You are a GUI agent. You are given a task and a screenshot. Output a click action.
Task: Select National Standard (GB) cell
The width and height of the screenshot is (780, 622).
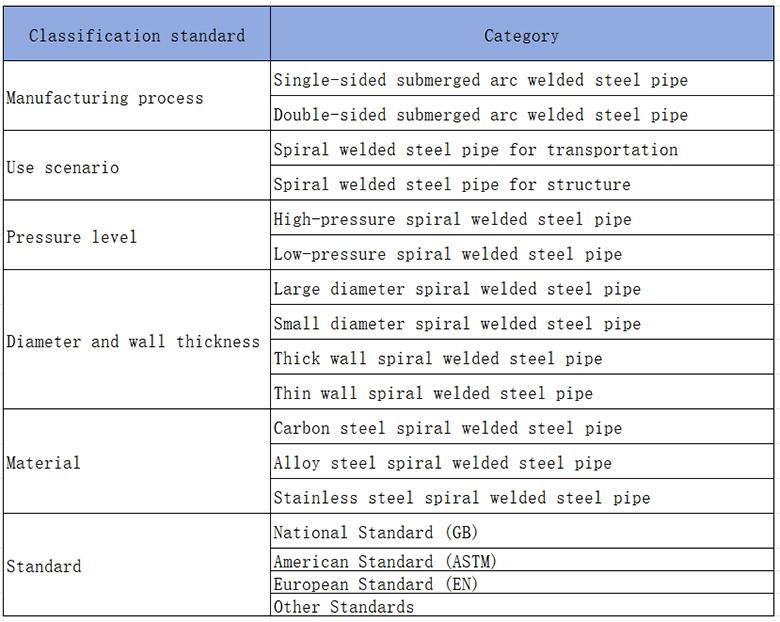(x=522, y=531)
